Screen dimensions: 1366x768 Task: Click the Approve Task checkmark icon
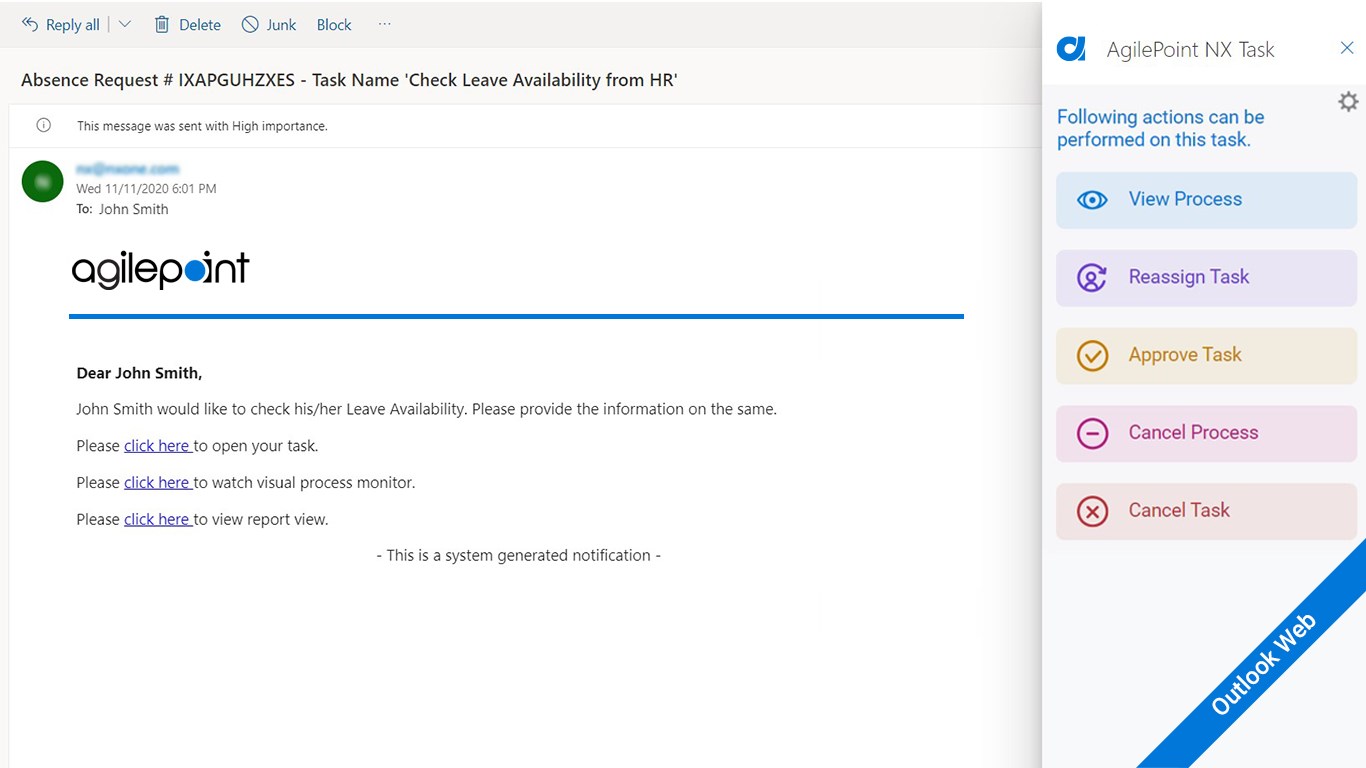coord(1092,356)
